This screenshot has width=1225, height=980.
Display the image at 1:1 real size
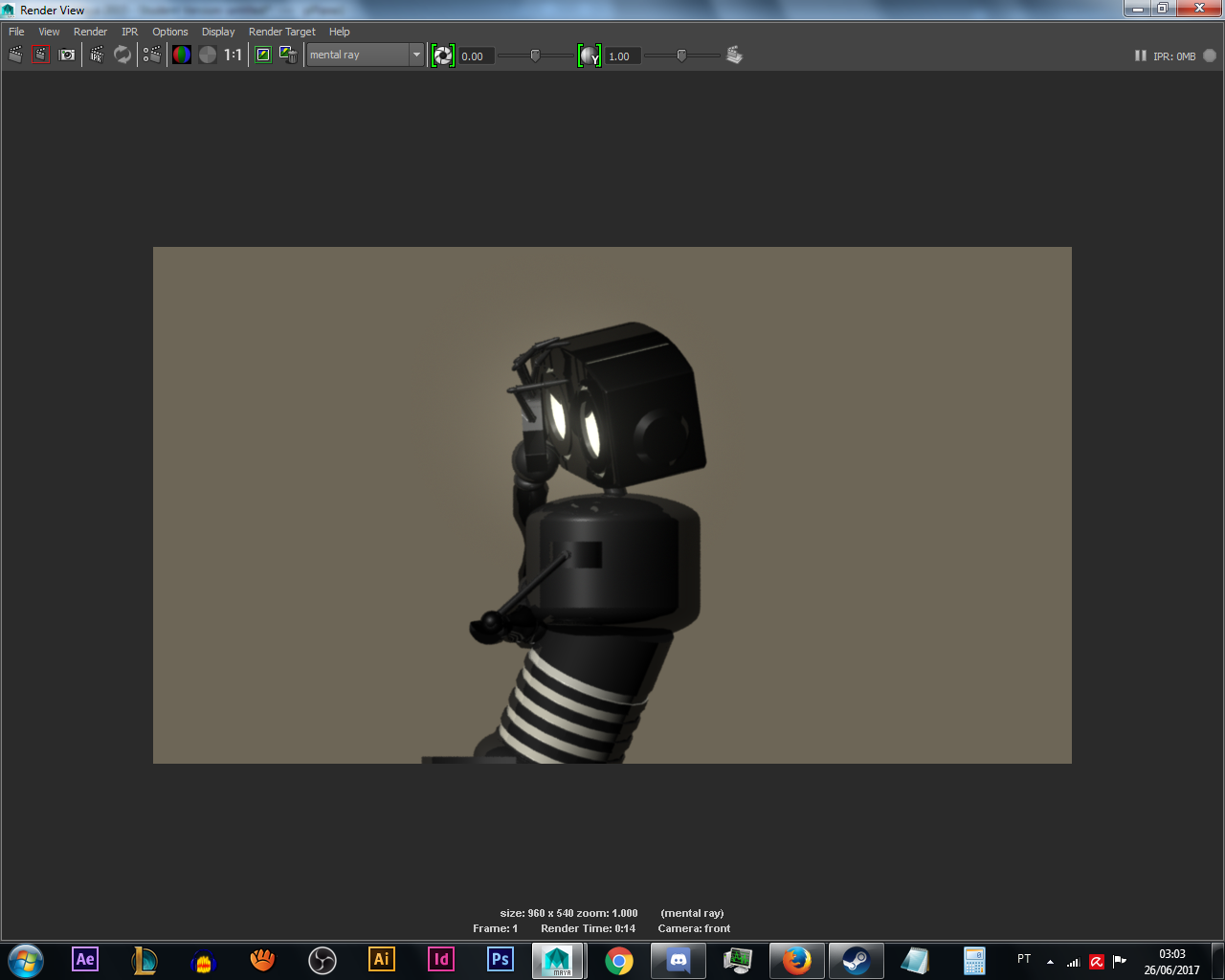231,55
